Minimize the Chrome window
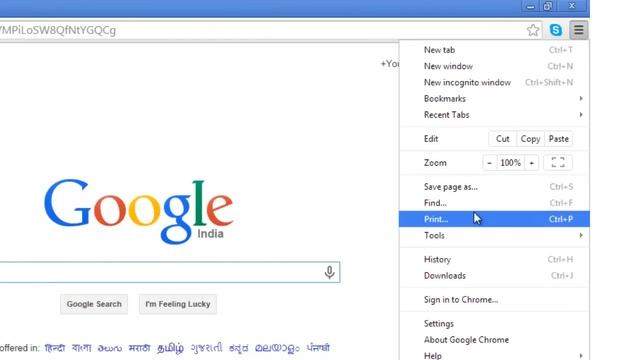Viewport: 640px width, 360px height. click(530, 6)
